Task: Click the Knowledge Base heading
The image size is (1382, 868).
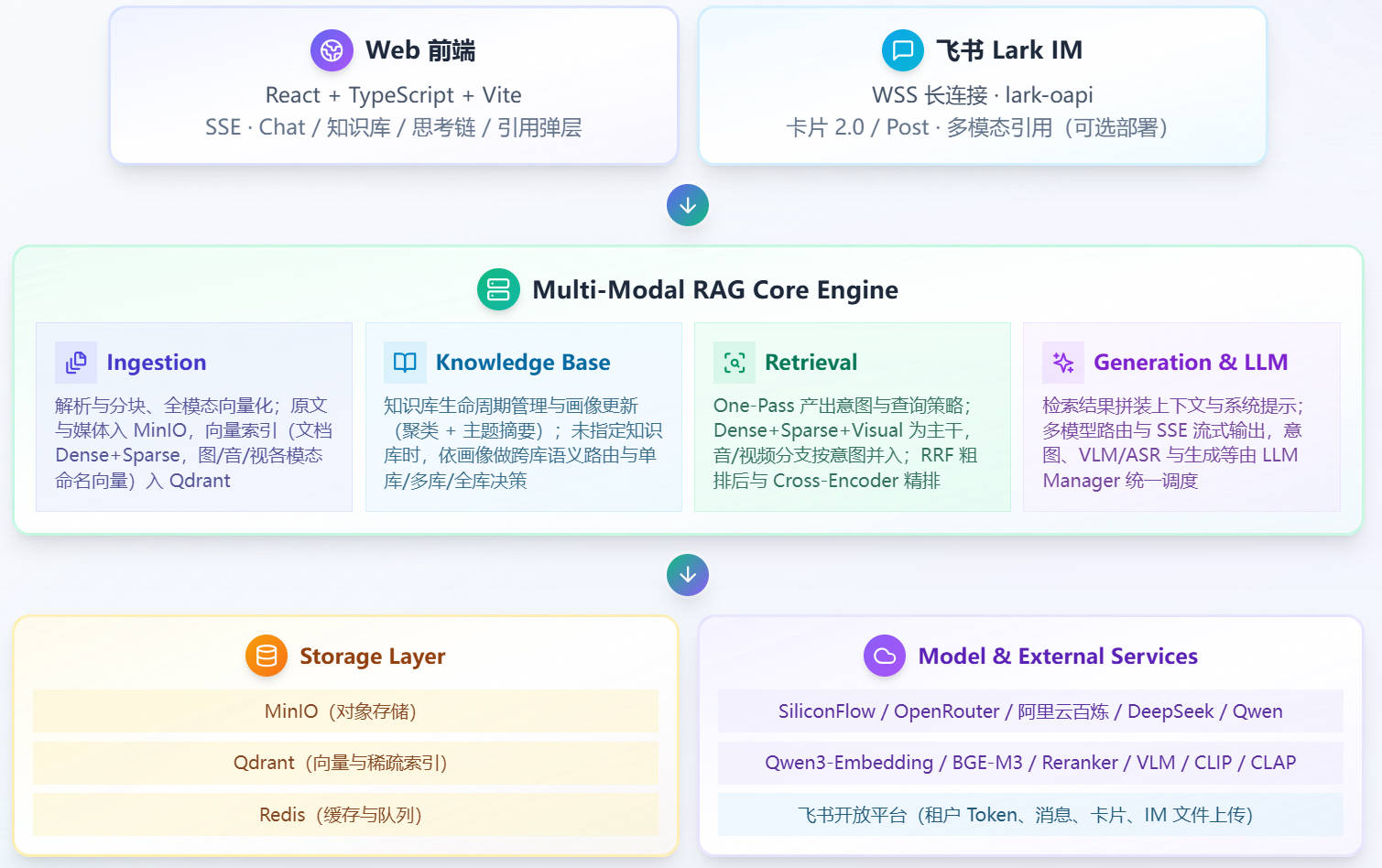Action: point(523,363)
